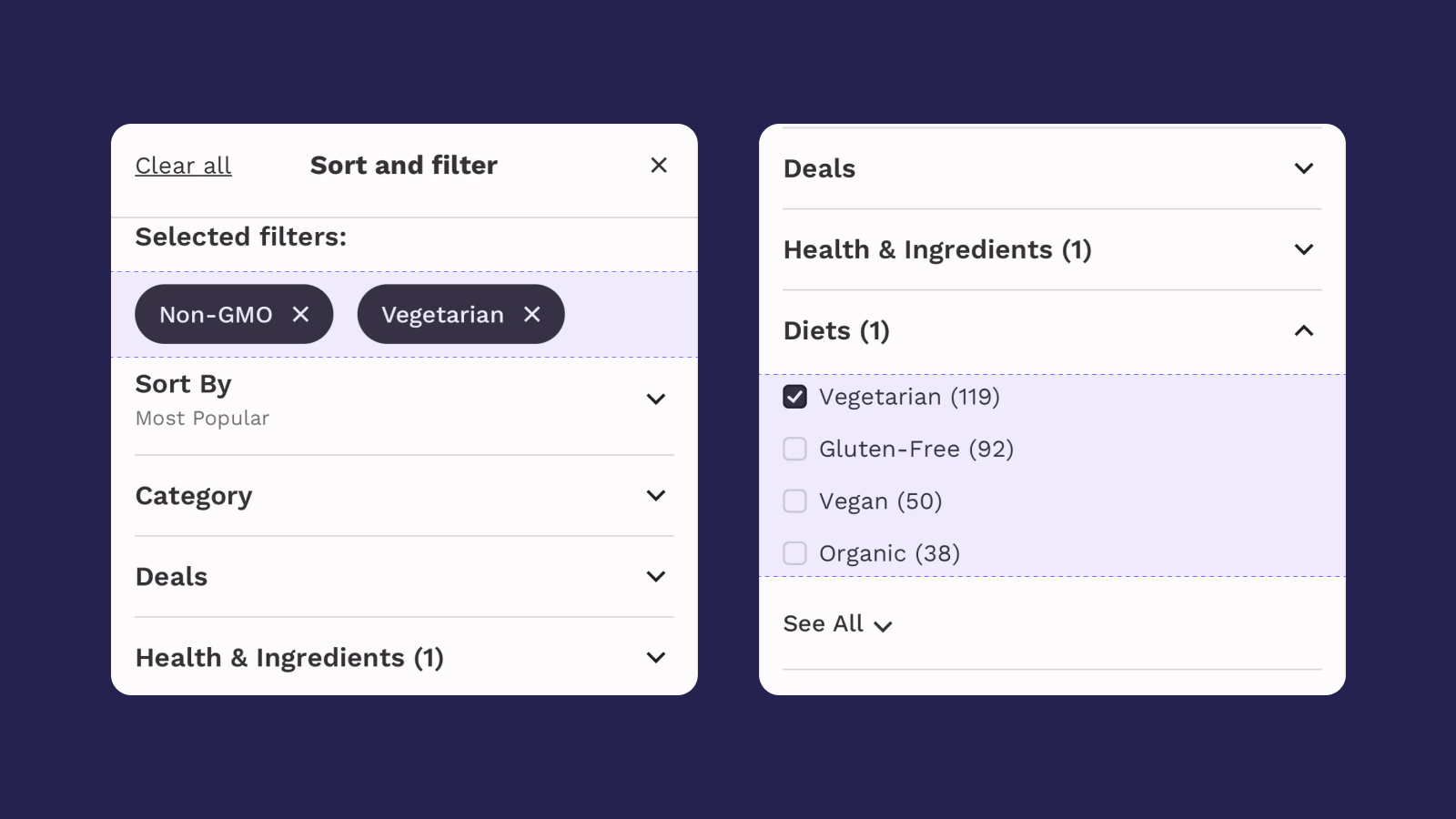Click the Clear all link
1456x819 pixels.
183,166
